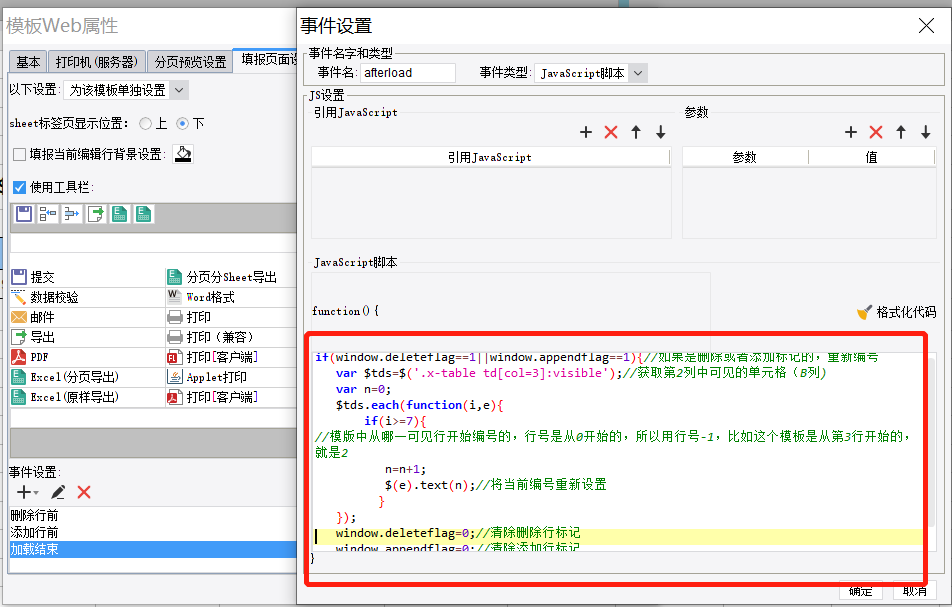The image size is (952, 607).
Task: Click the red X to delete a parameter
Action: coord(876,132)
